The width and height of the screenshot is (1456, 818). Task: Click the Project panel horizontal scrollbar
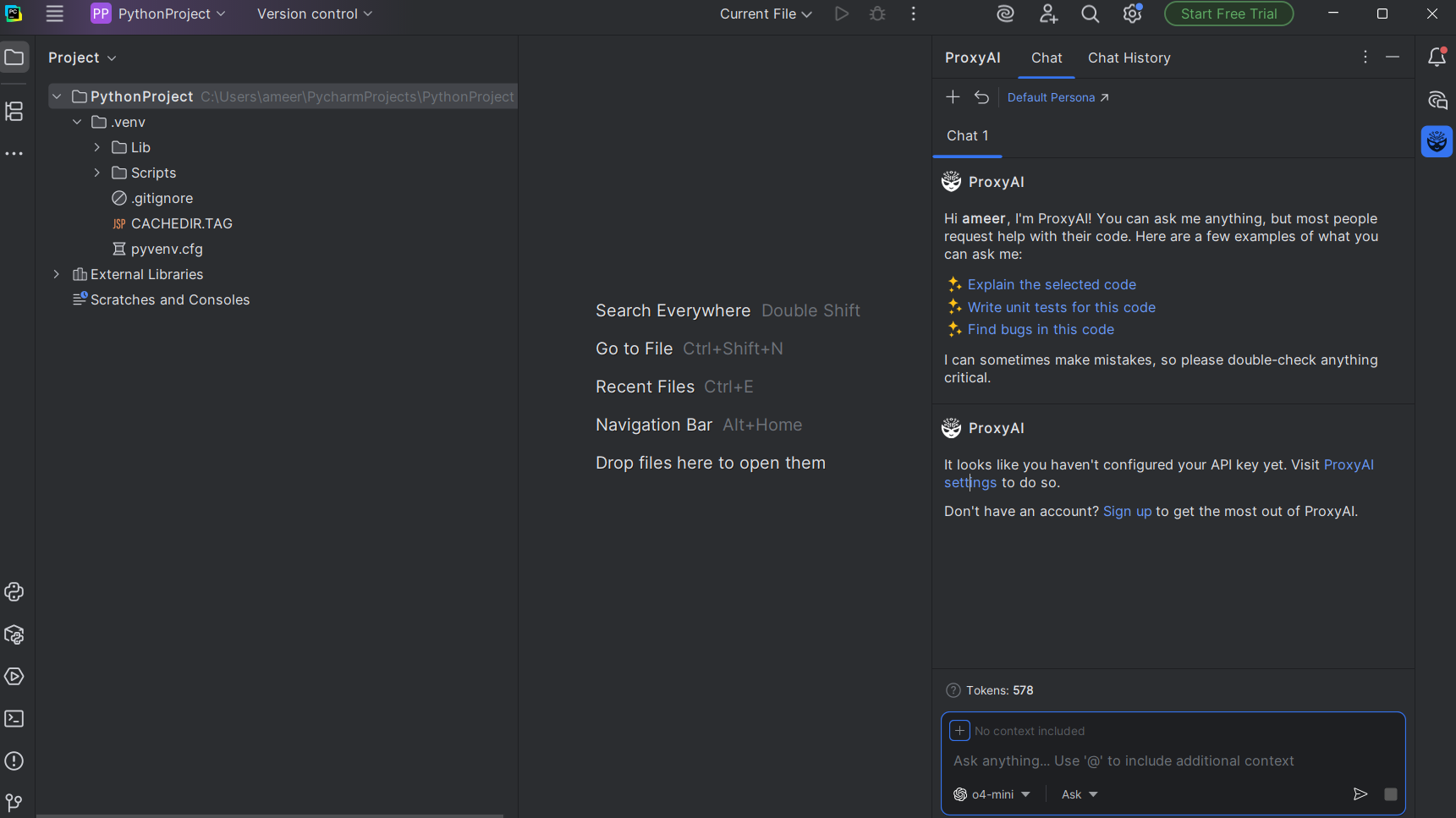point(270,815)
